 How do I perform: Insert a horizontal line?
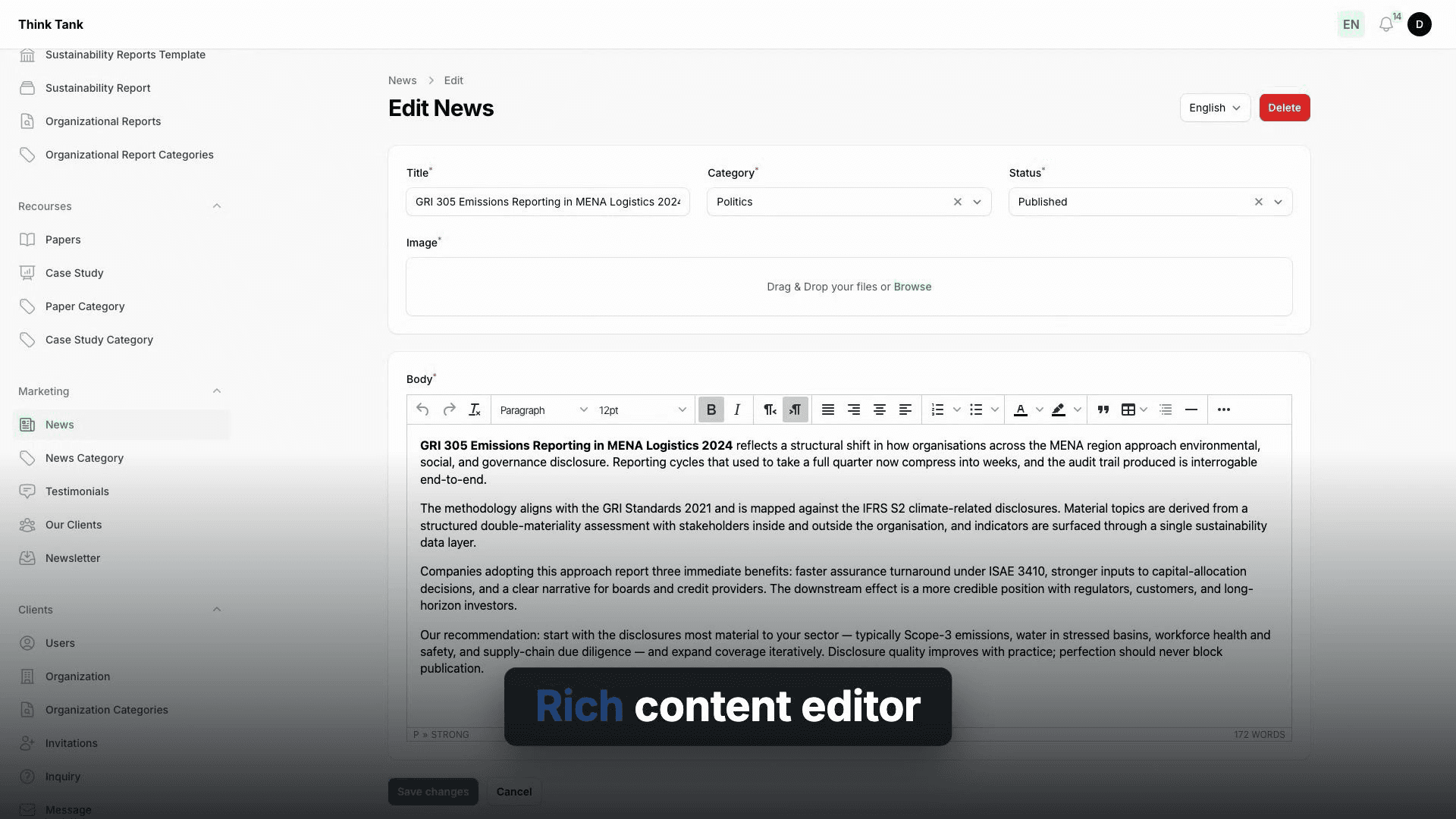(1191, 409)
